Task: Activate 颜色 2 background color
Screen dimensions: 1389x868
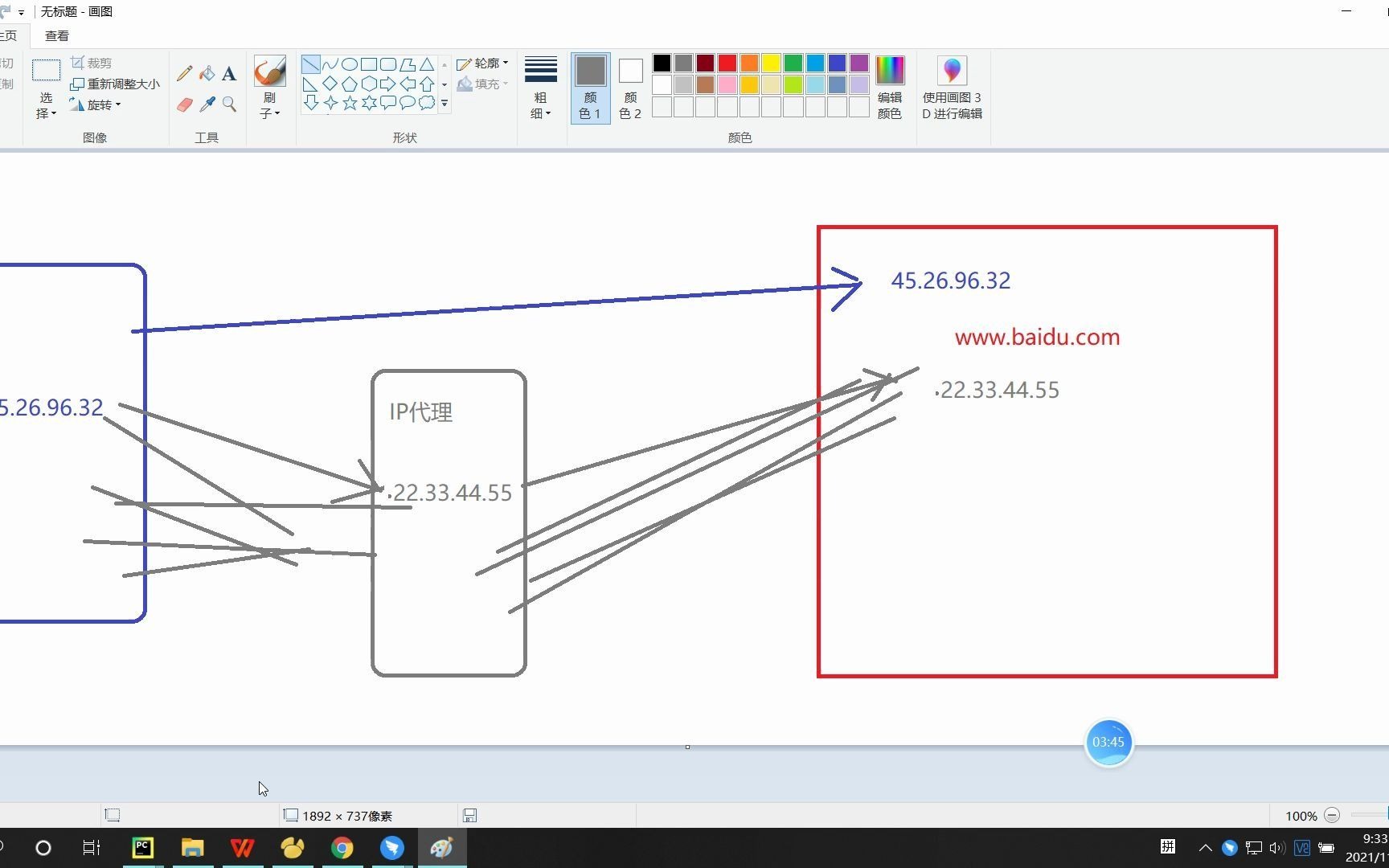Action: click(630, 88)
